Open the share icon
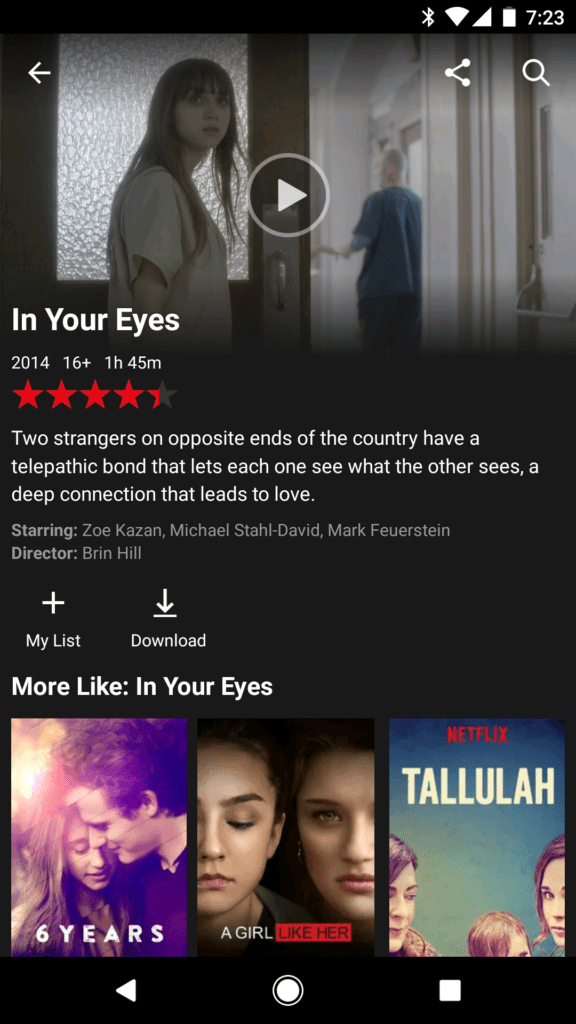576x1024 pixels. point(457,73)
